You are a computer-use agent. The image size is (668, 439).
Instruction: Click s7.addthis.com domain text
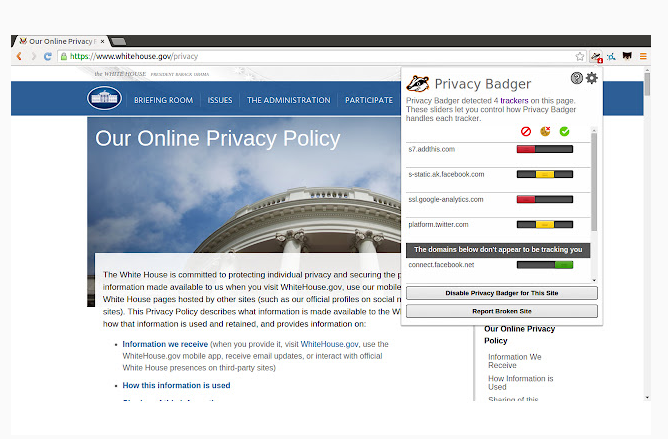point(432,149)
